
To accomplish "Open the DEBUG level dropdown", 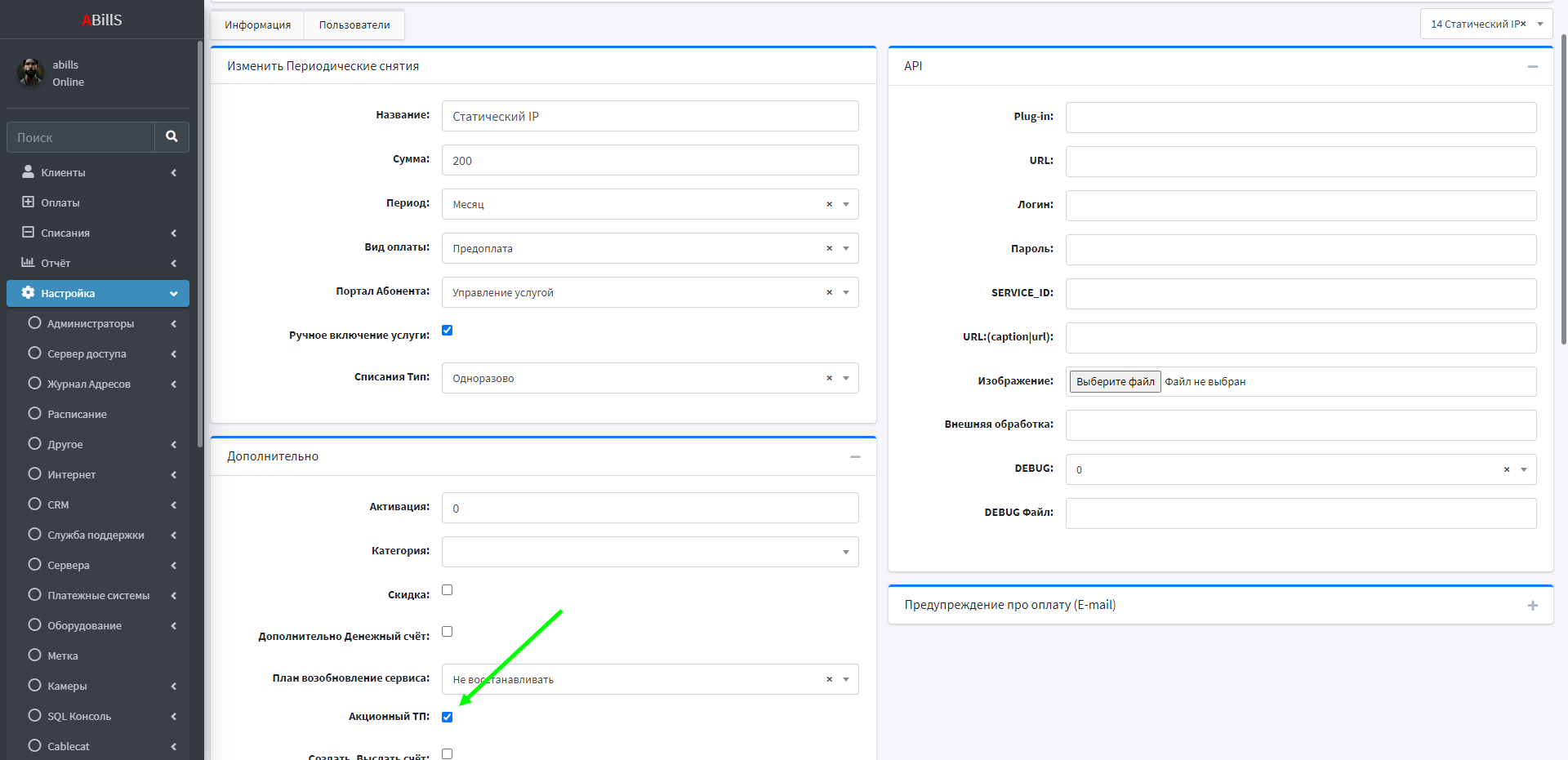I will 1524,469.
